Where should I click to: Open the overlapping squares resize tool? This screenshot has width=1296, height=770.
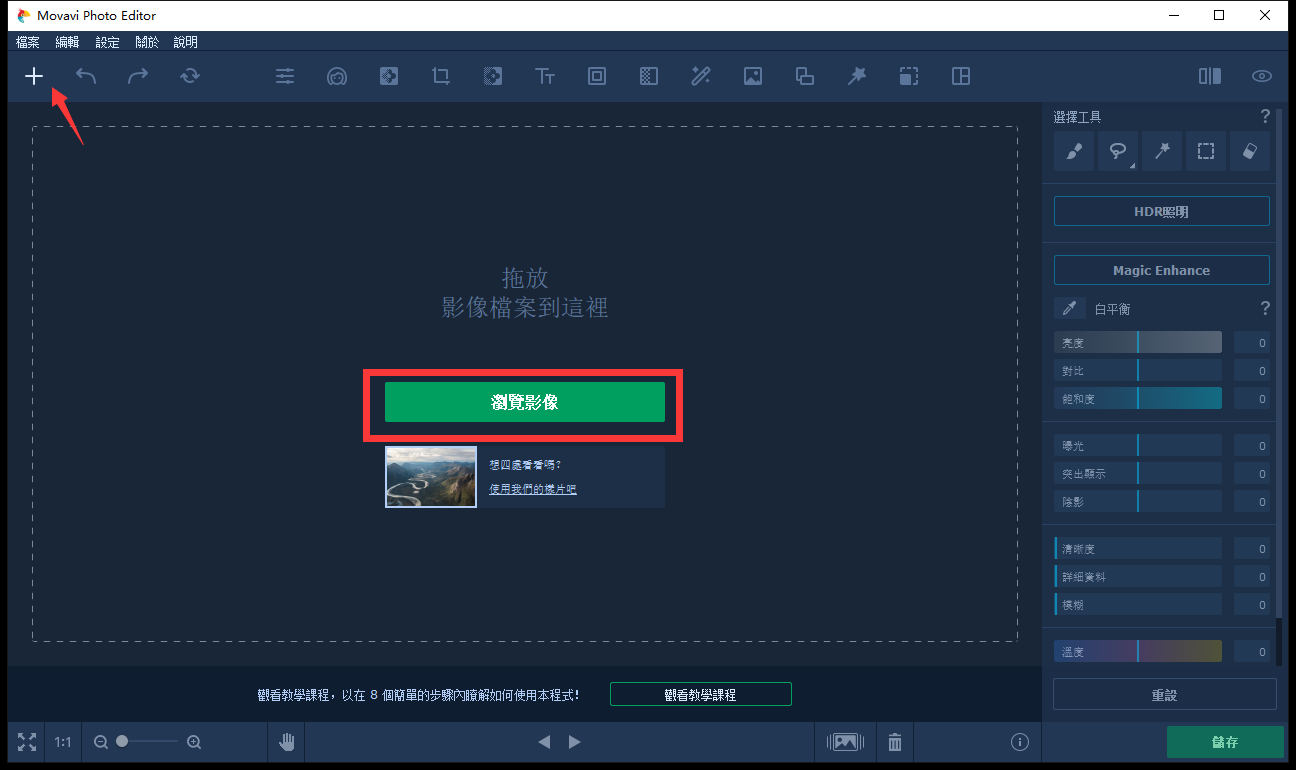point(805,76)
